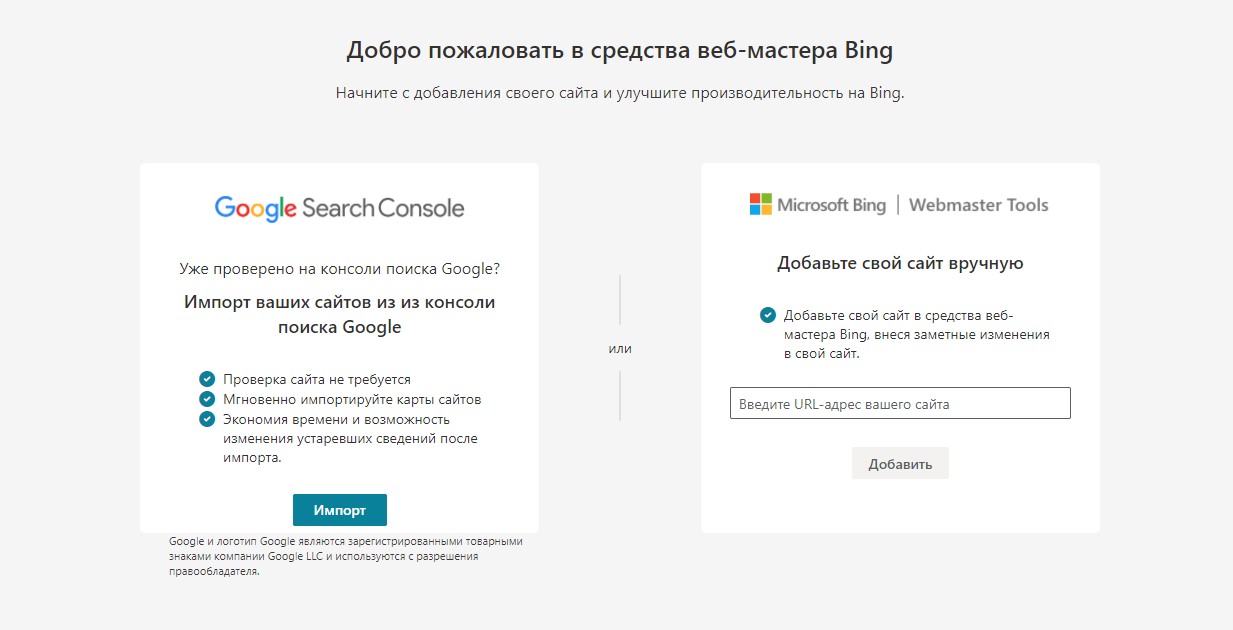This screenshot has height=630, width=1233.
Task: Click the text Проверка сайта не требуется
Action: coord(317,380)
